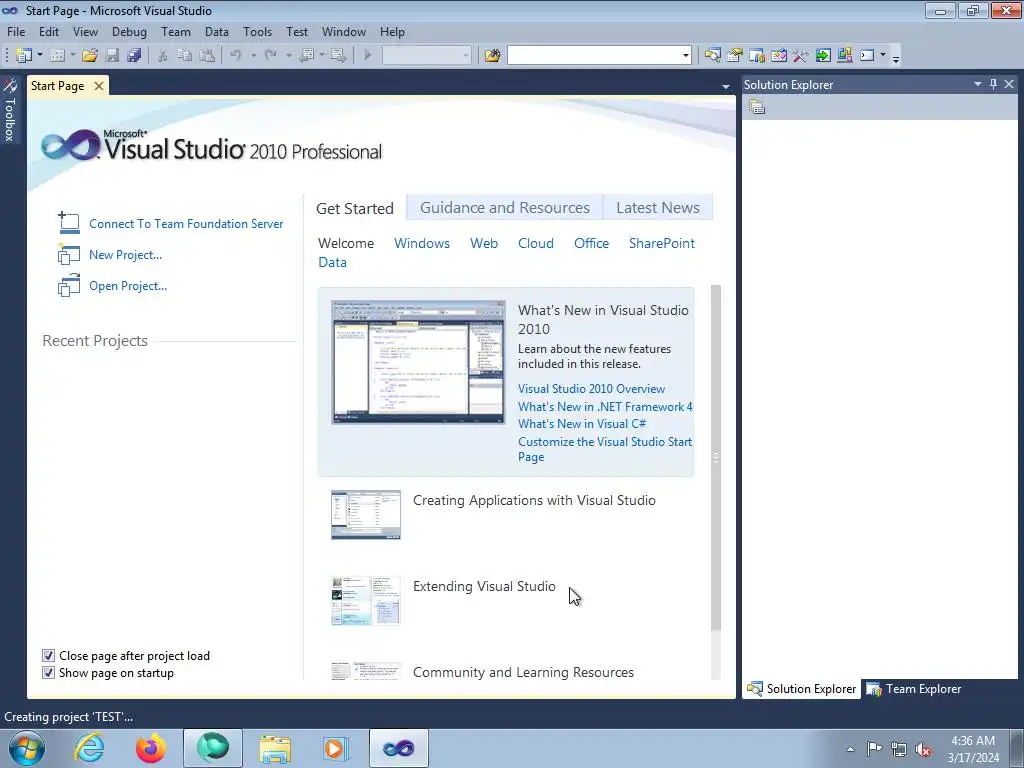1024x768 pixels.
Task: Open What's New in Visual C# link
Action: 582,424
